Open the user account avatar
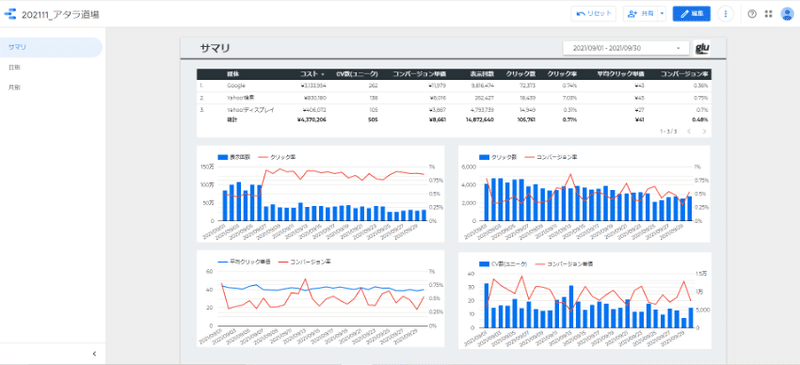Viewport: 800px width, 365px height. point(787,14)
